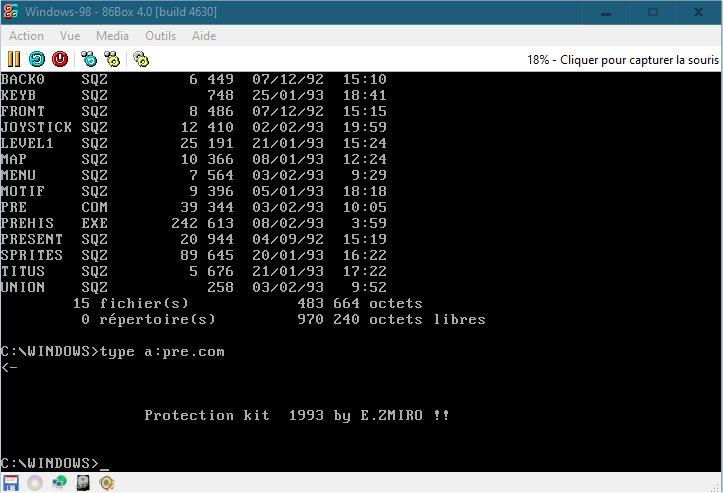Image resolution: width=723 pixels, height=493 pixels.
Task: Click the UNION SQZ file row
Action: click(x=194, y=287)
